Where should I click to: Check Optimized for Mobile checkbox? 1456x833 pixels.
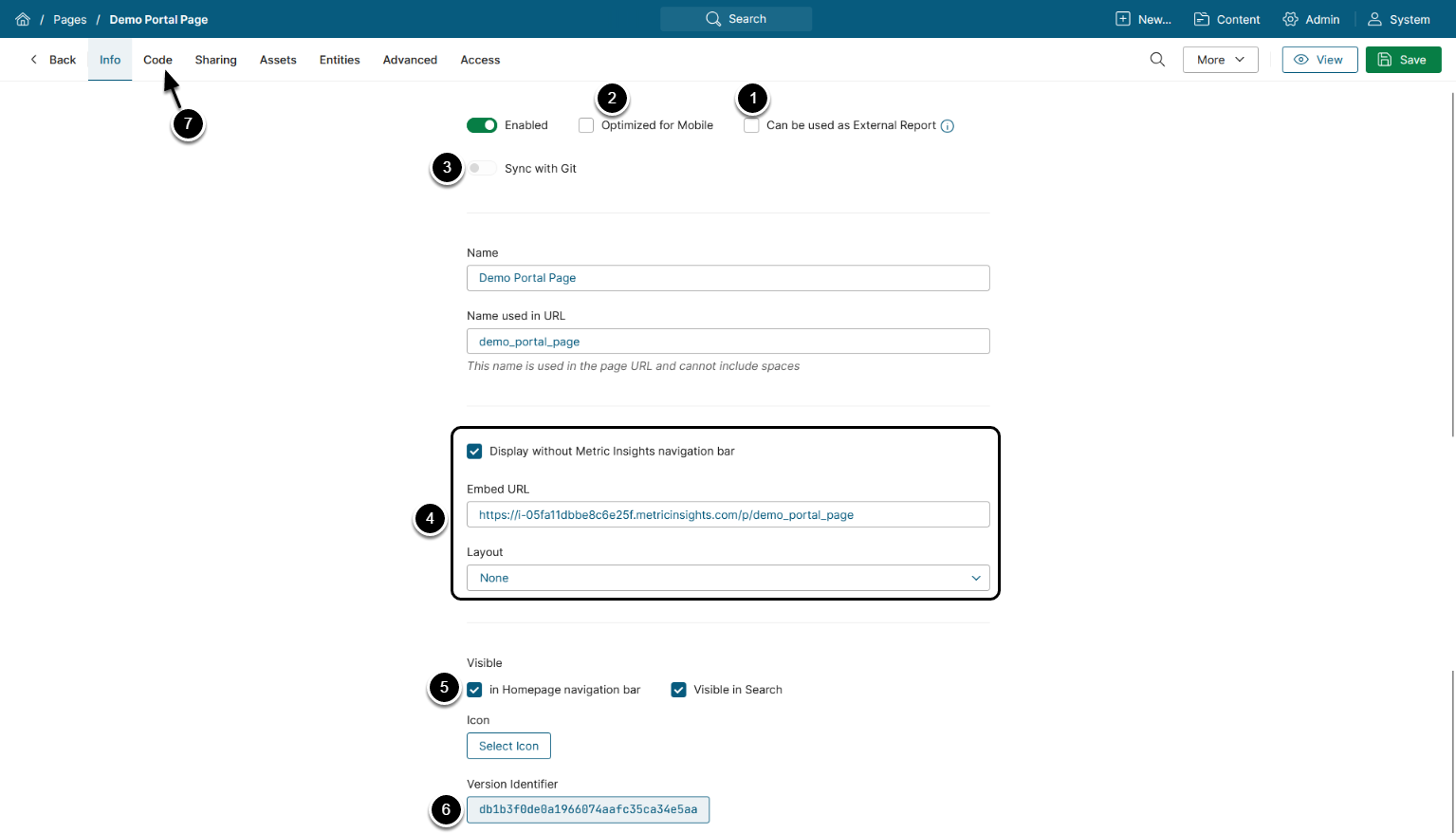point(586,125)
